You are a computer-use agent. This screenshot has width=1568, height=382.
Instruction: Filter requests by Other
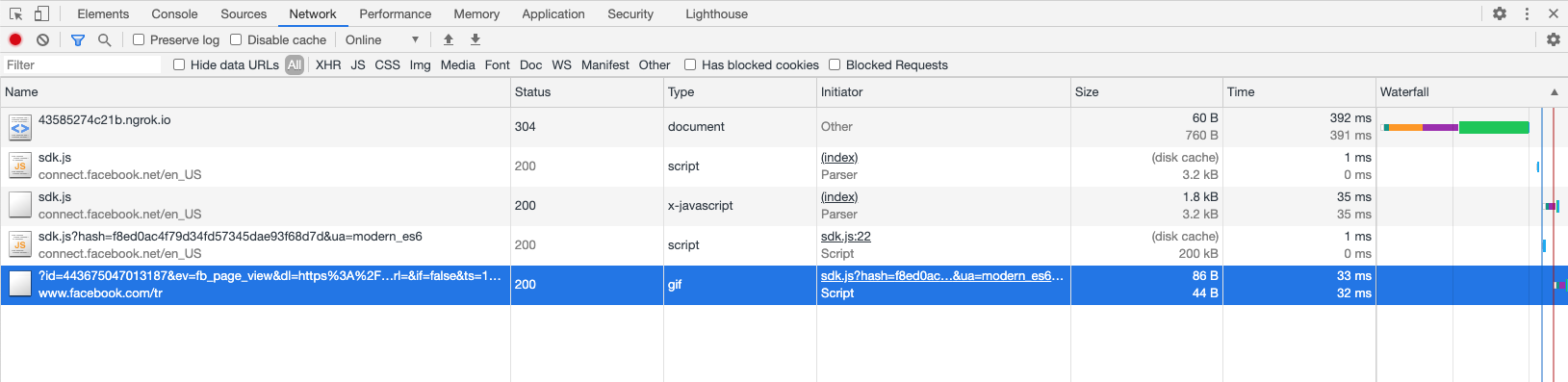(655, 64)
